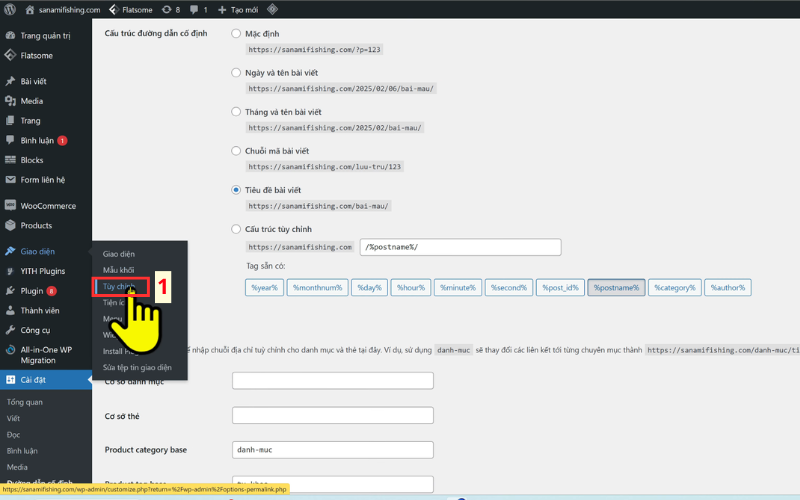Click the Flatsome toolbar icon
800x500 pixels.
(114, 10)
